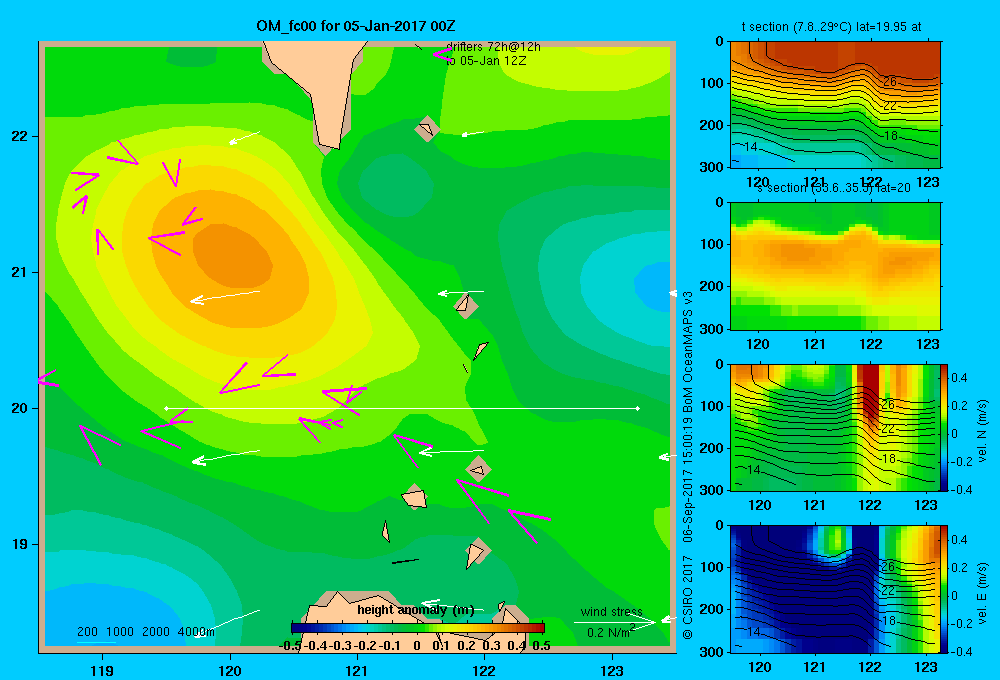Click latitude label 22 on the map axis
1000x680 pixels.
(20, 136)
